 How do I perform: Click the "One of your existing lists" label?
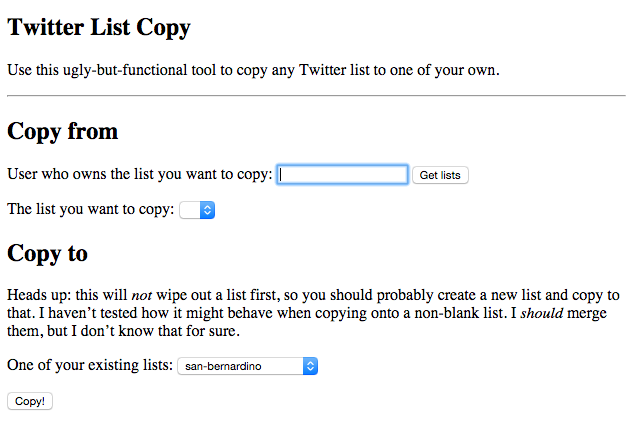90,366
